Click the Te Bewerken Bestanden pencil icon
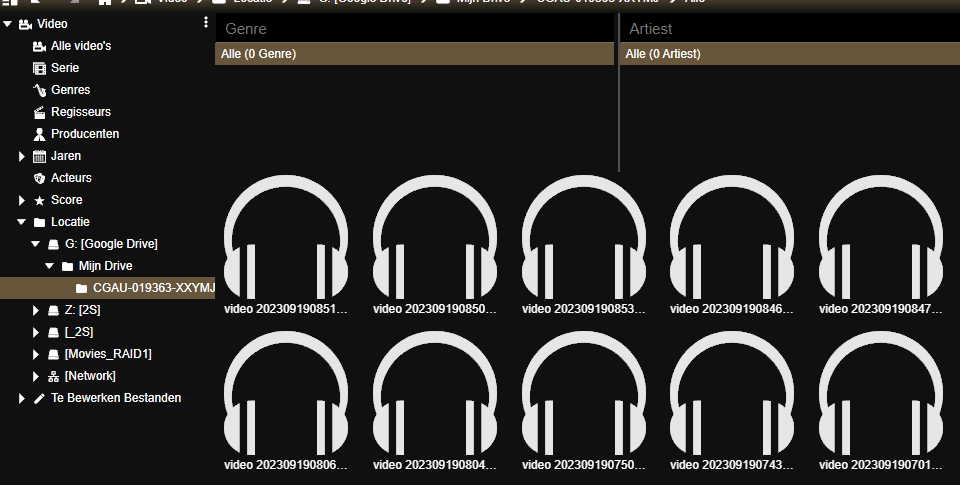The image size is (960, 485). [x=39, y=399]
